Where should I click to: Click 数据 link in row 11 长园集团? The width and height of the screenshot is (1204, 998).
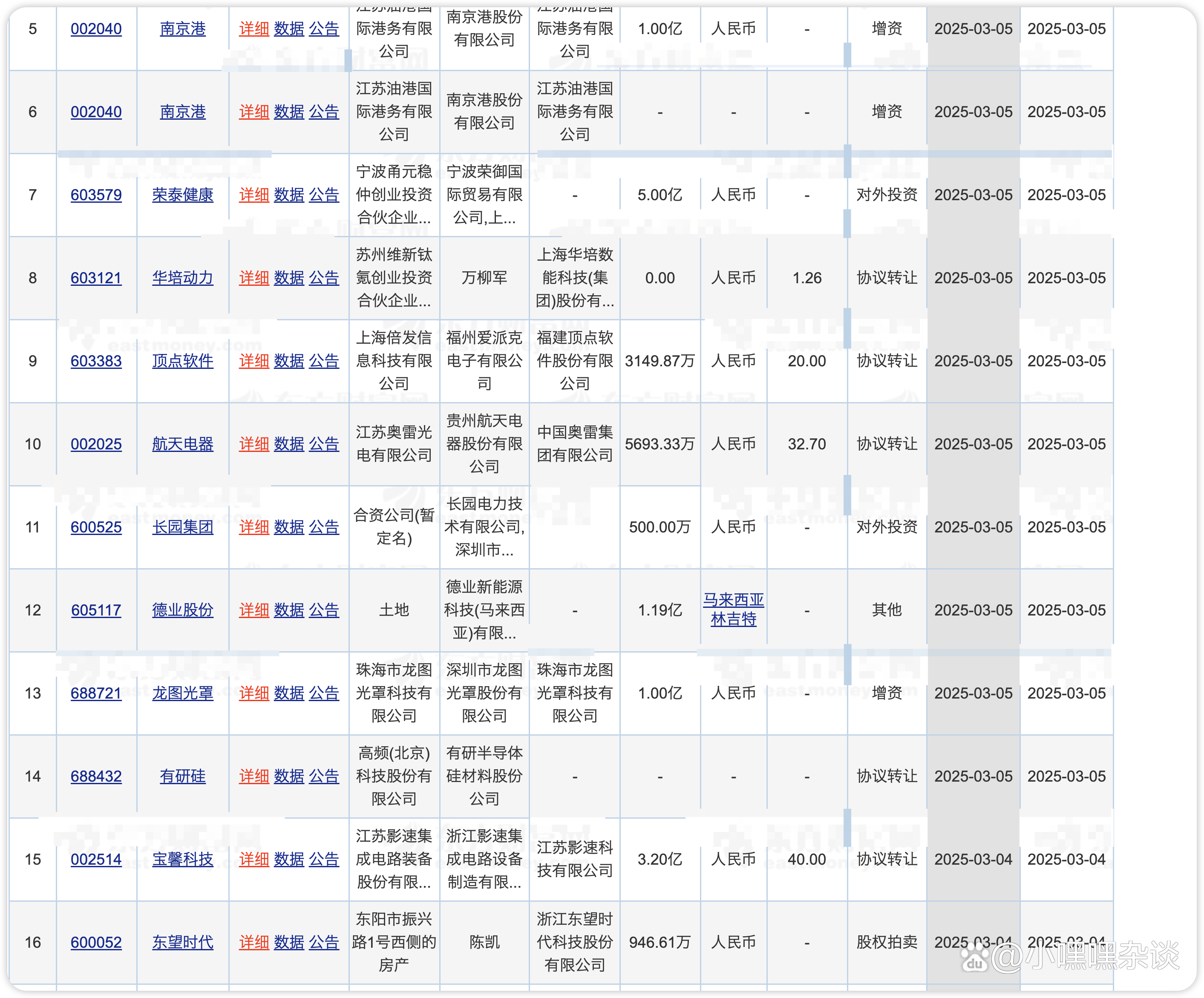pyautogui.click(x=289, y=527)
